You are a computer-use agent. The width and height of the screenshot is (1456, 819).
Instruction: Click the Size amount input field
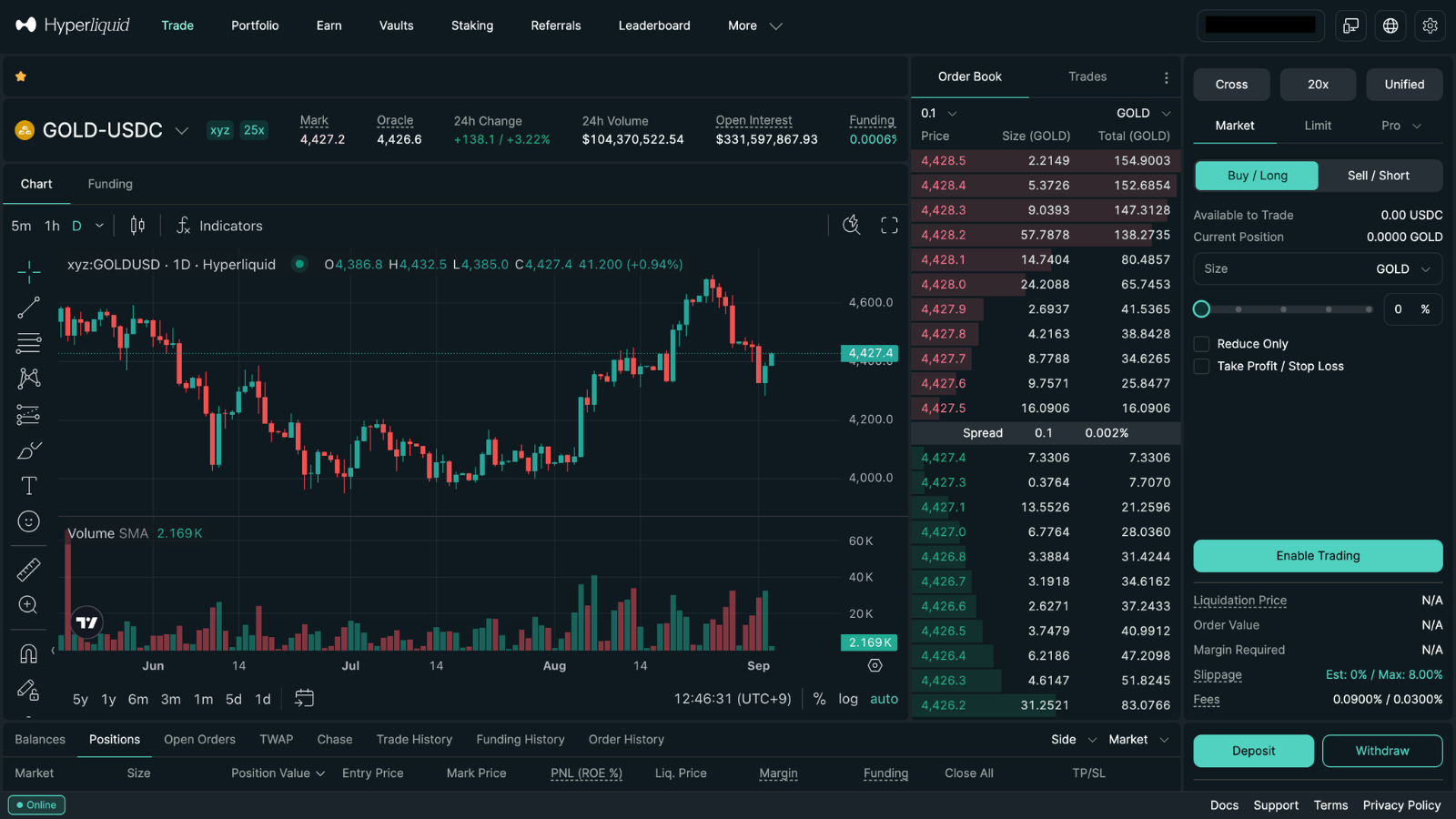tap(1318, 269)
